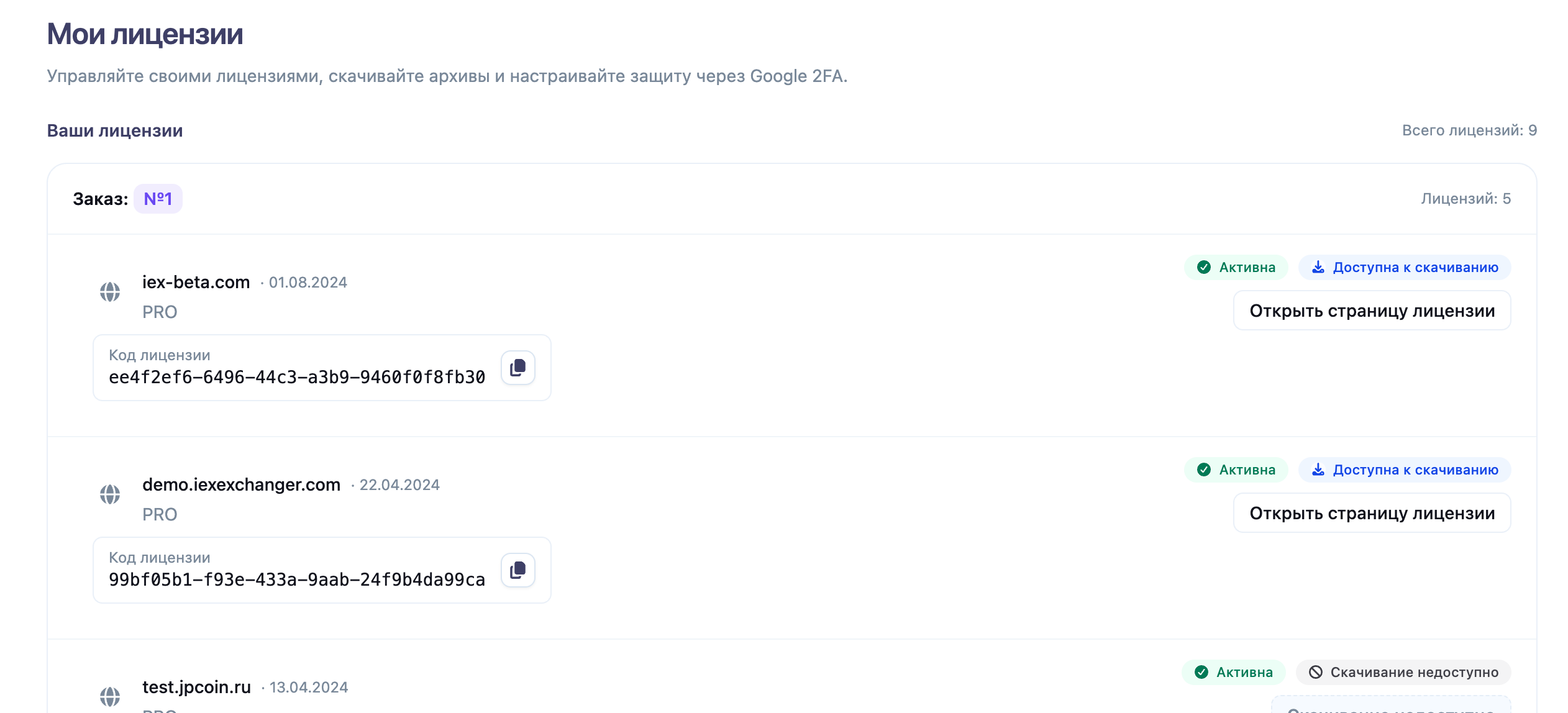Click globe icon beside demo.iexexchanger.com
Image resolution: width=1568 pixels, height=713 pixels.
(x=110, y=494)
